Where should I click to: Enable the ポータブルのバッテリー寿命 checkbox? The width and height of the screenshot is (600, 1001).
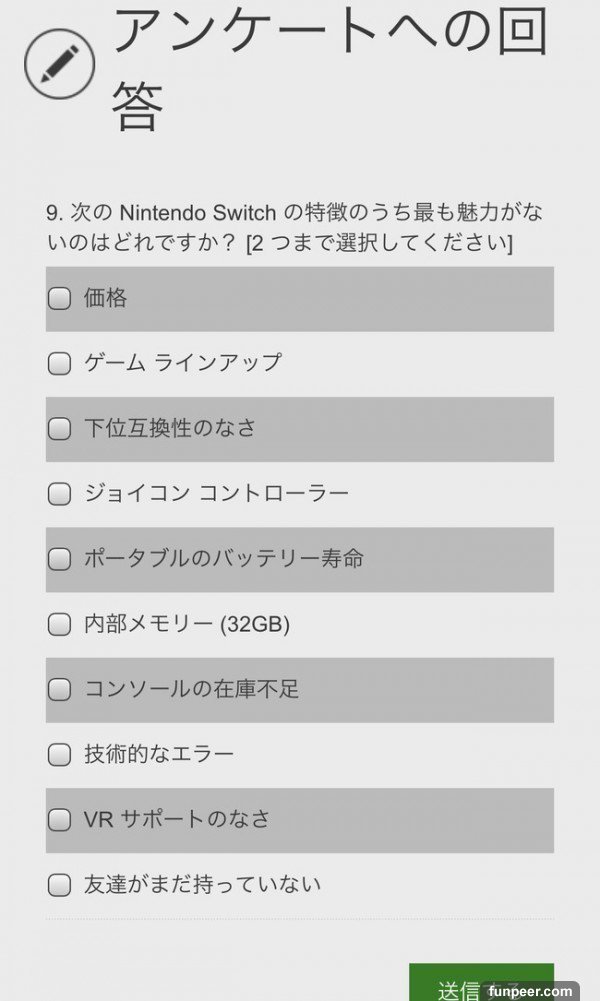coord(60,558)
